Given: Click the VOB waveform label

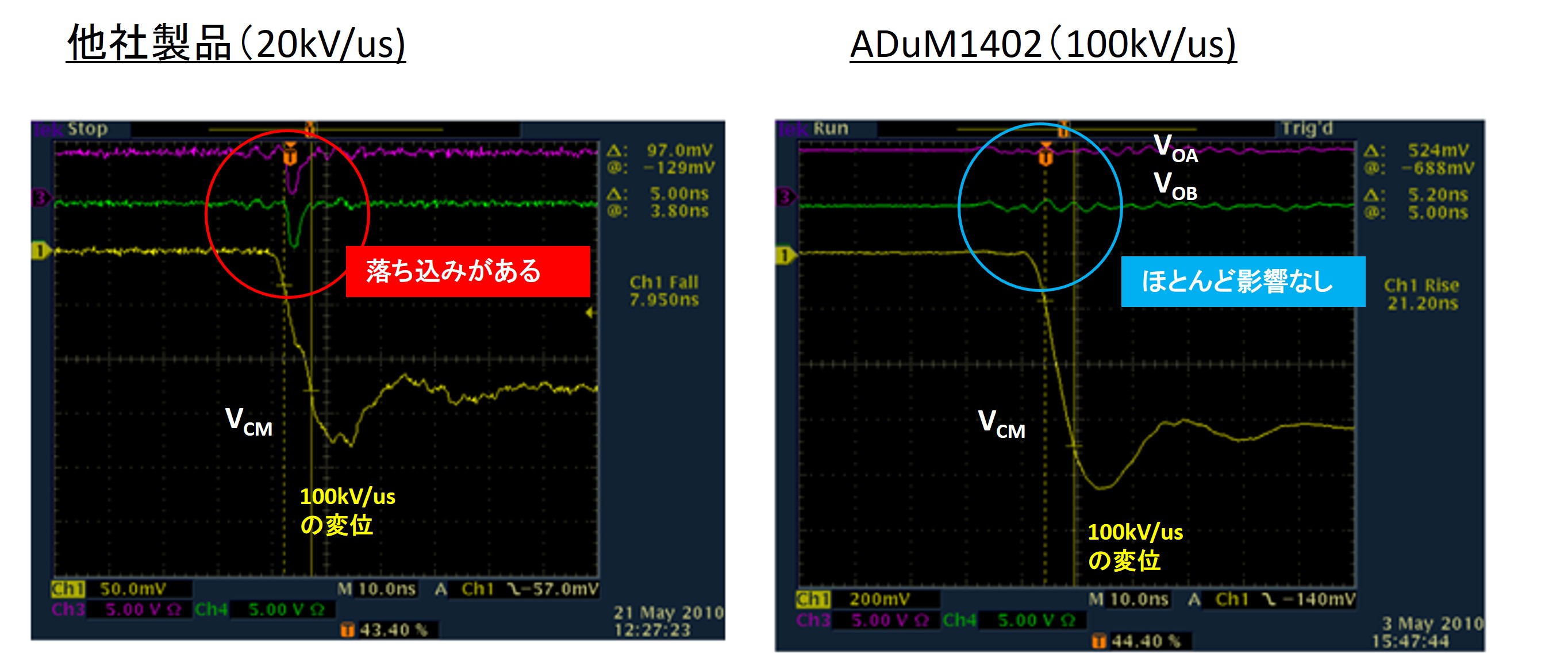Looking at the screenshot, I should coord(1175,186).
